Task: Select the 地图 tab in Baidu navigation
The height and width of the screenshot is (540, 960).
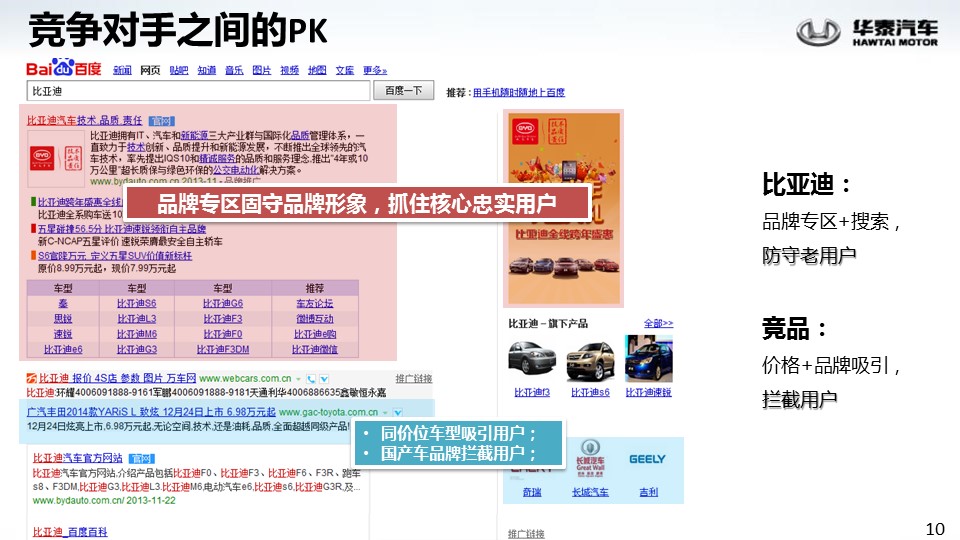Action: point(317,70)
